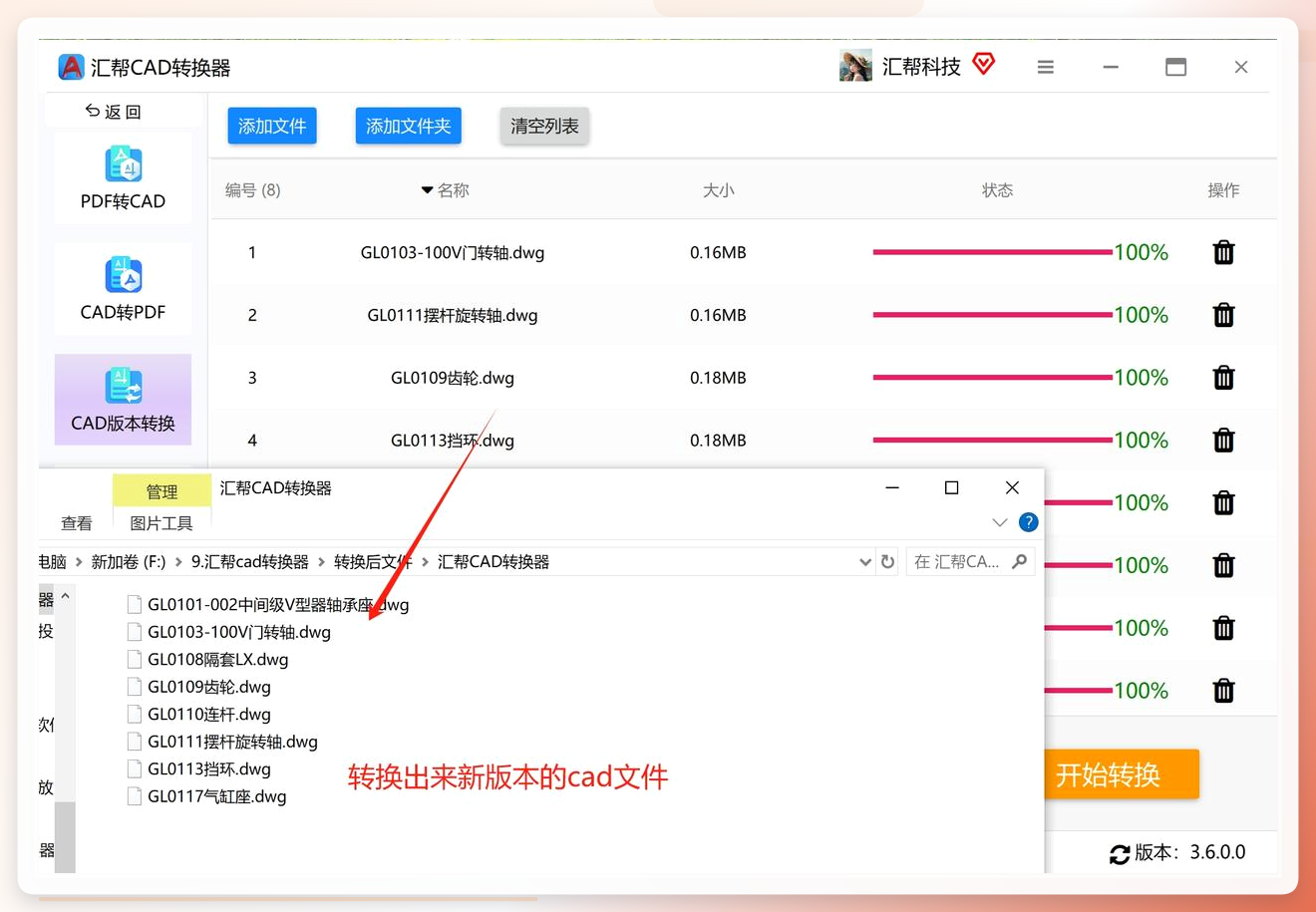Select GL0103-100V门转轴.dwg in Explorer
This screenshot has height=912, width=1316.
click(239, 632)
